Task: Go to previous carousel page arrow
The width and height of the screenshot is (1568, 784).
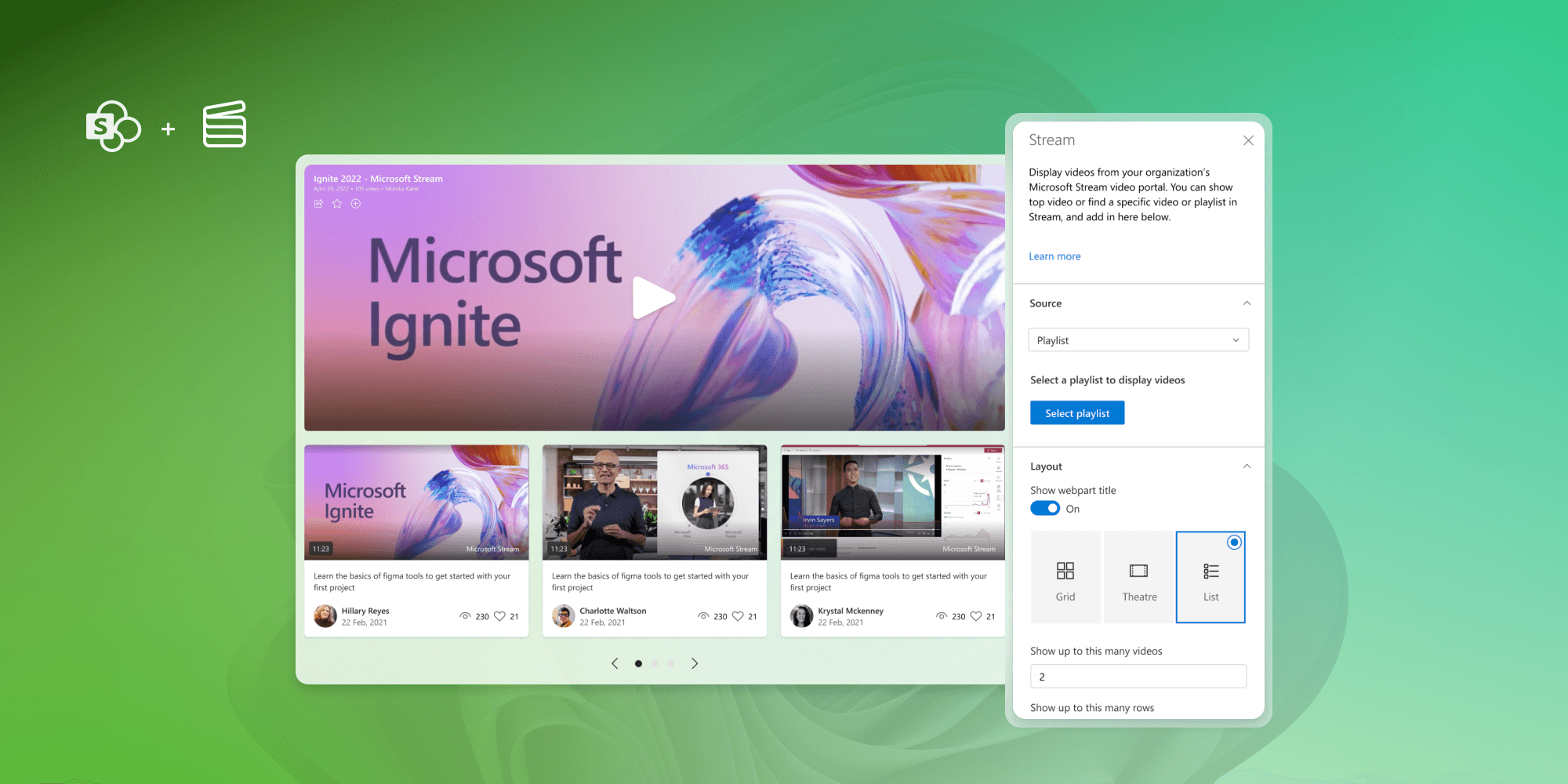Action: 615,663
